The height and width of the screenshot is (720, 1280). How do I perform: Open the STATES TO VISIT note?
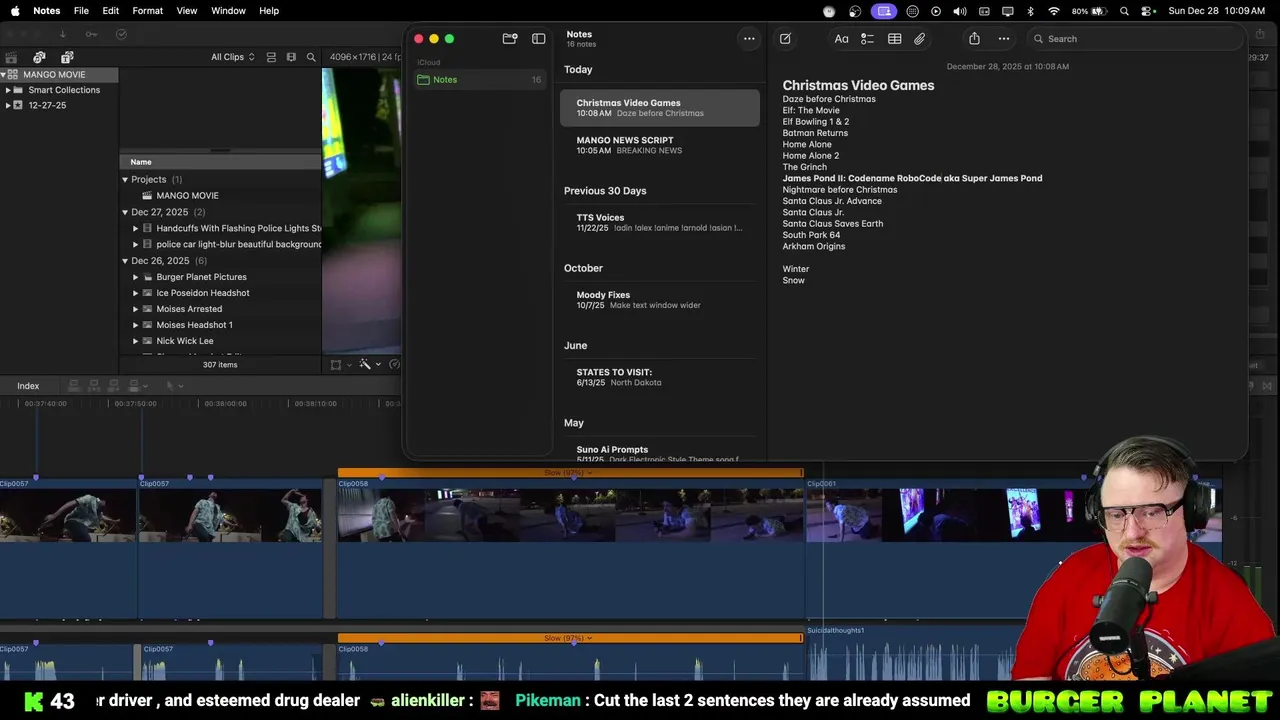coord(660,377)
